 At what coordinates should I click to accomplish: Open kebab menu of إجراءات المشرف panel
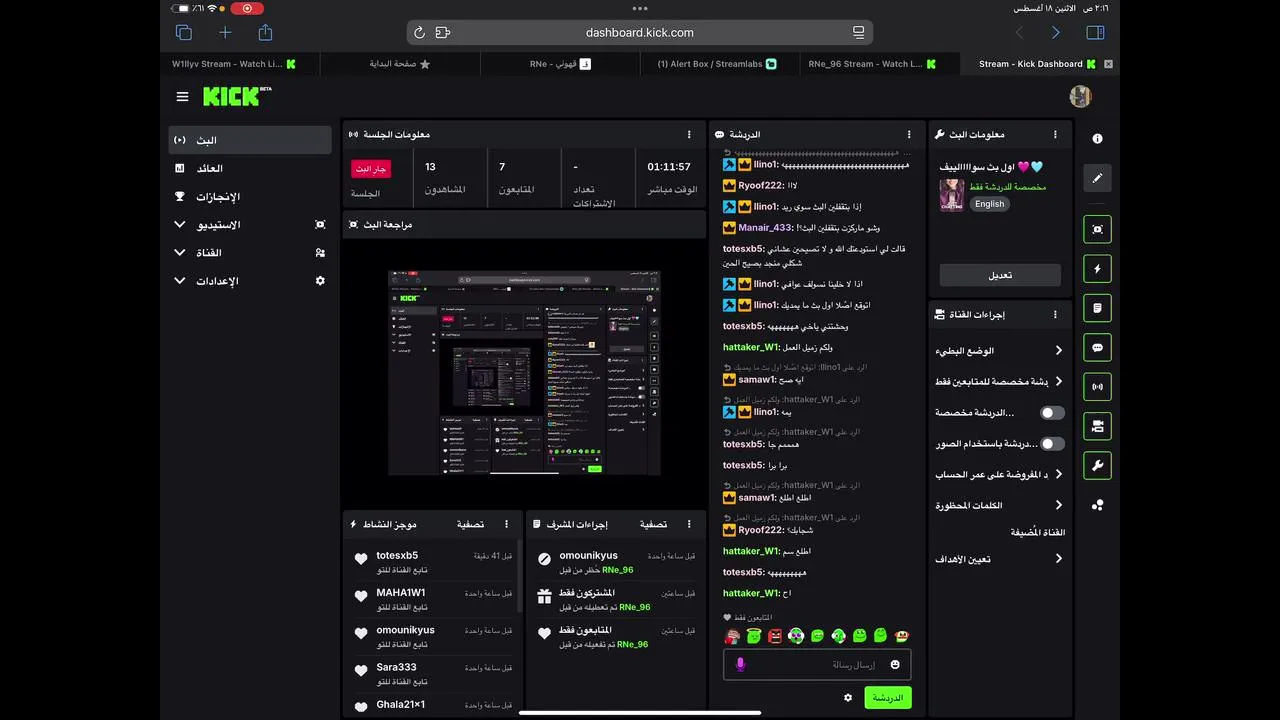click(x=689, y=524)
